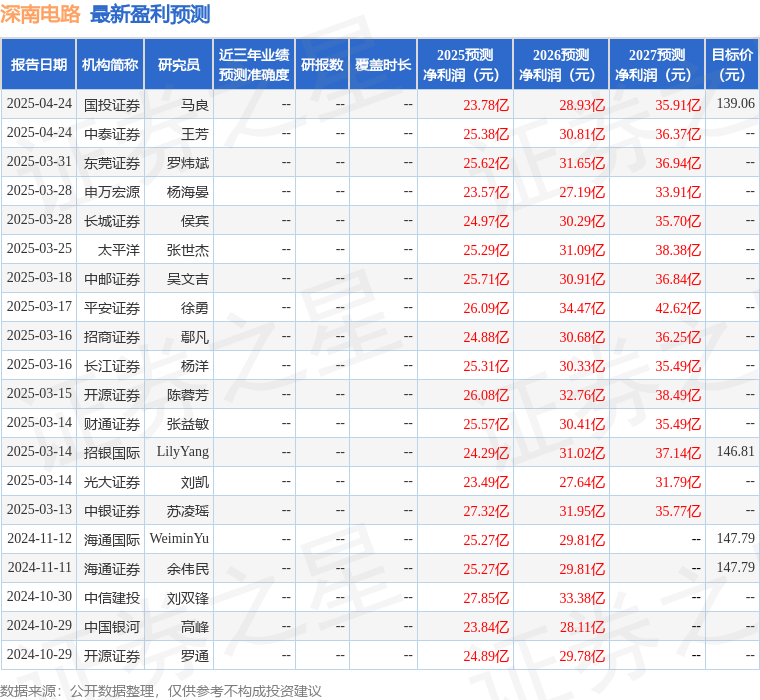Click the 近三年业绩预测准确度 column header

point(254,65)
